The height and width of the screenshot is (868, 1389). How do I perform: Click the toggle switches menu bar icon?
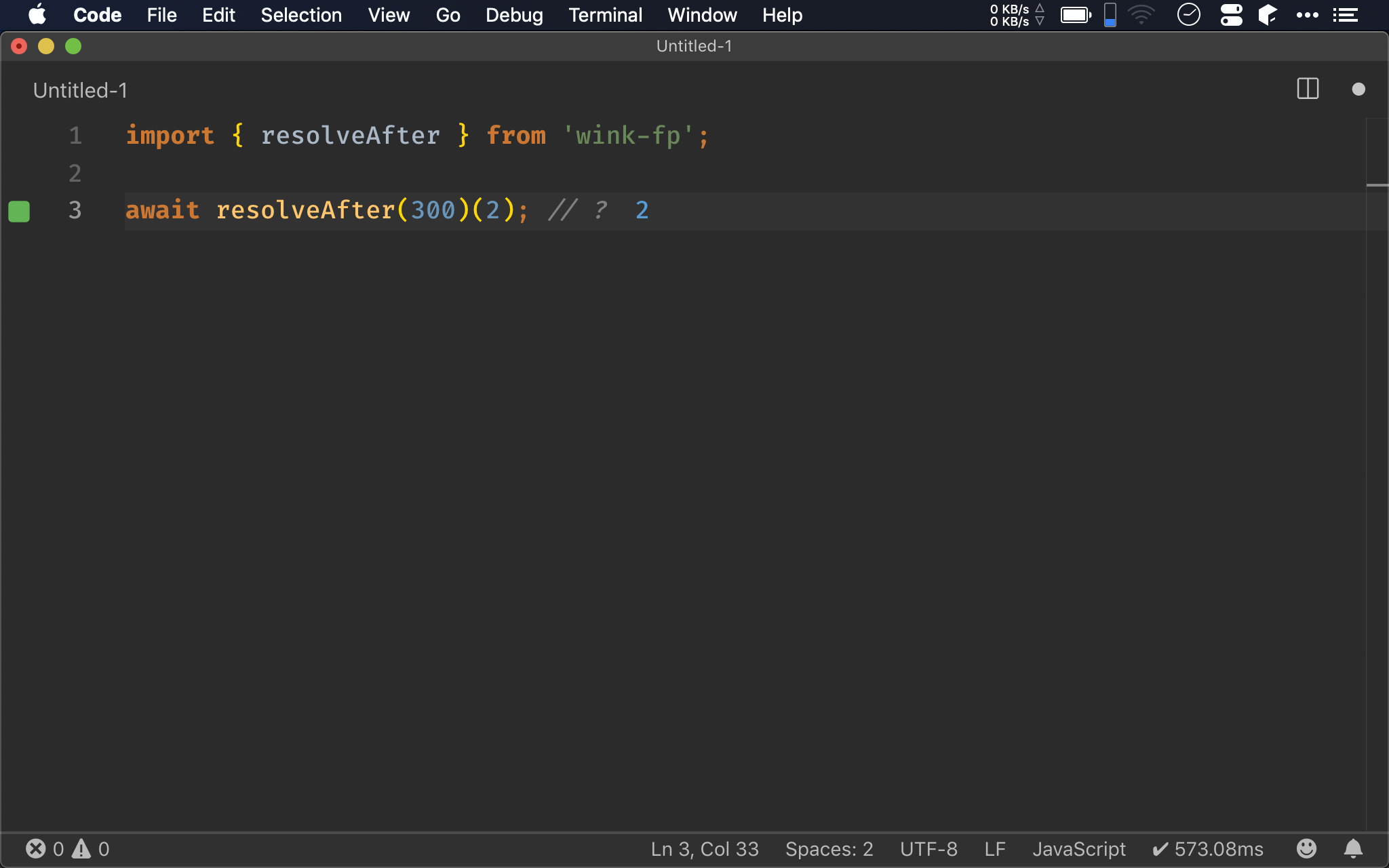[1231, 15]
